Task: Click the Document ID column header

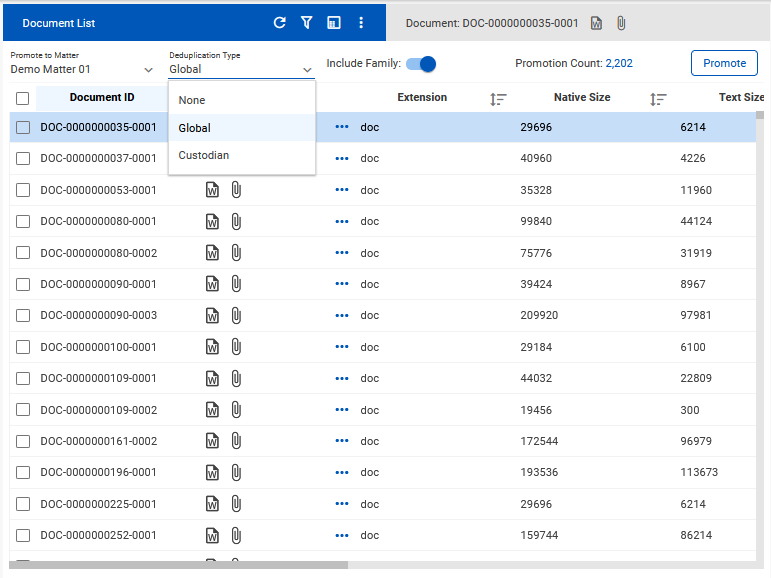Action: (x=102, y=97)
